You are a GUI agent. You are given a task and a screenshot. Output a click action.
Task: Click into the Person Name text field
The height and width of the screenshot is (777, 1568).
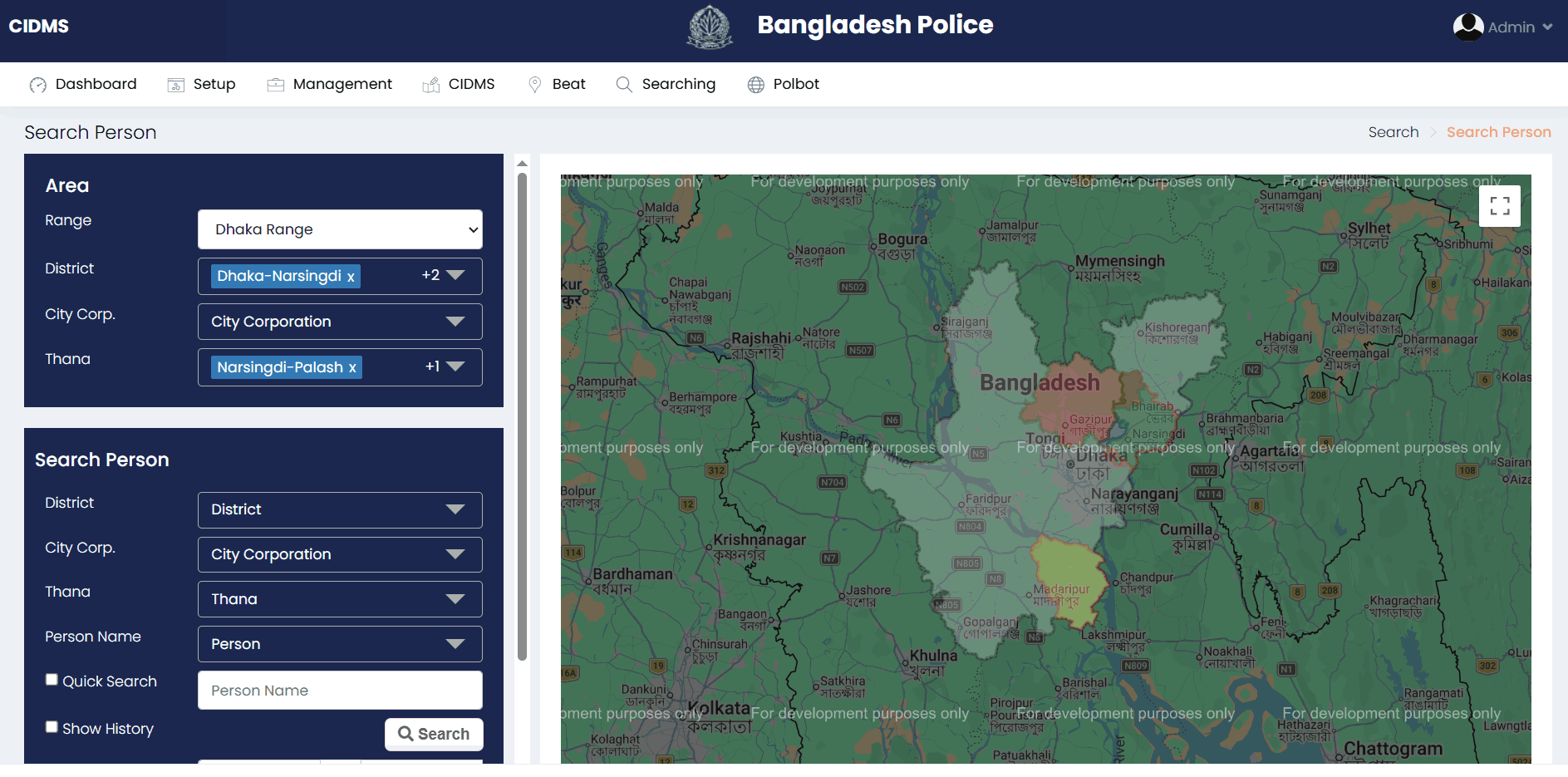(340, 691)
